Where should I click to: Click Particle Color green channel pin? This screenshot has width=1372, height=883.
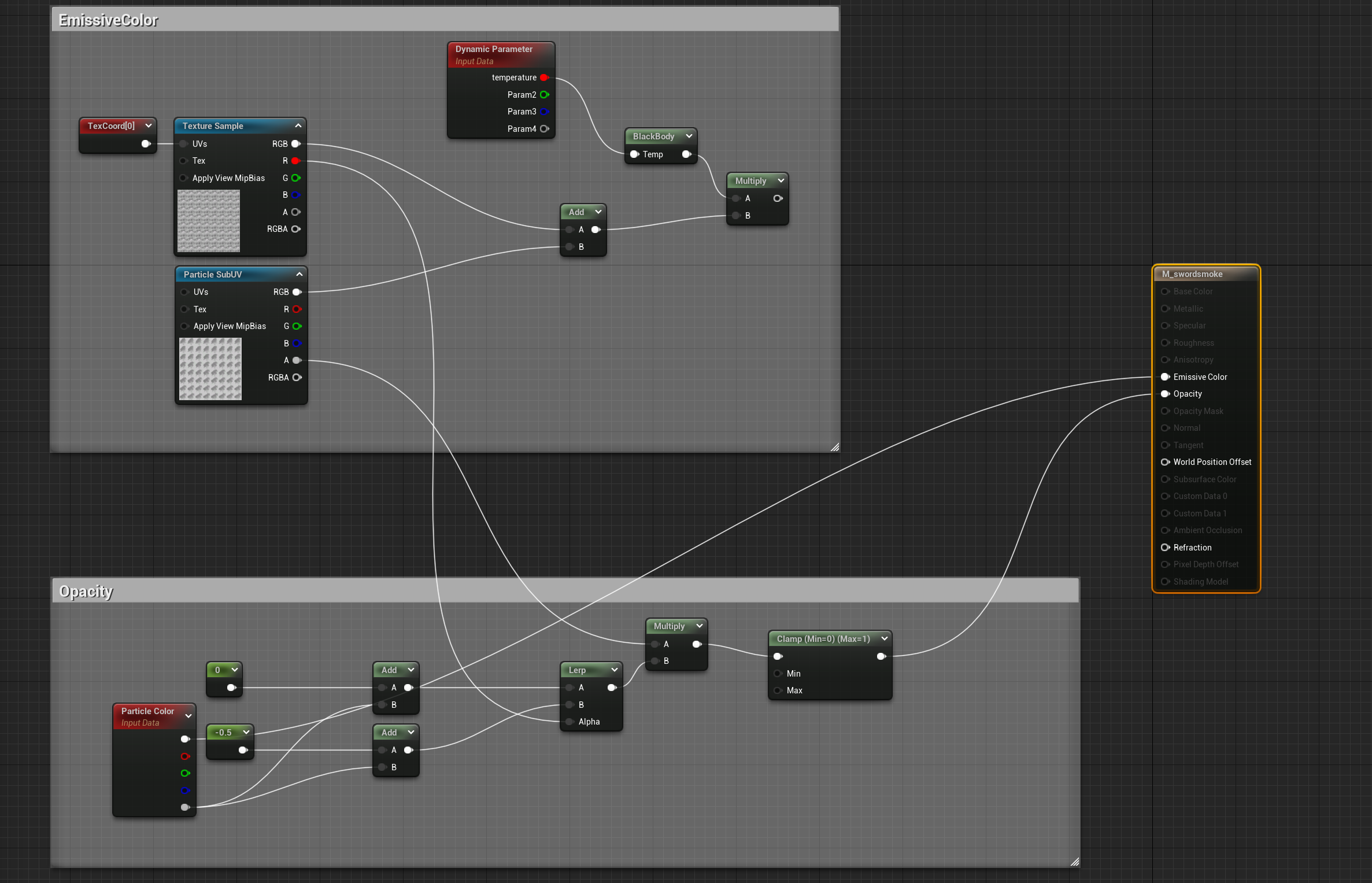pos(185,773)
